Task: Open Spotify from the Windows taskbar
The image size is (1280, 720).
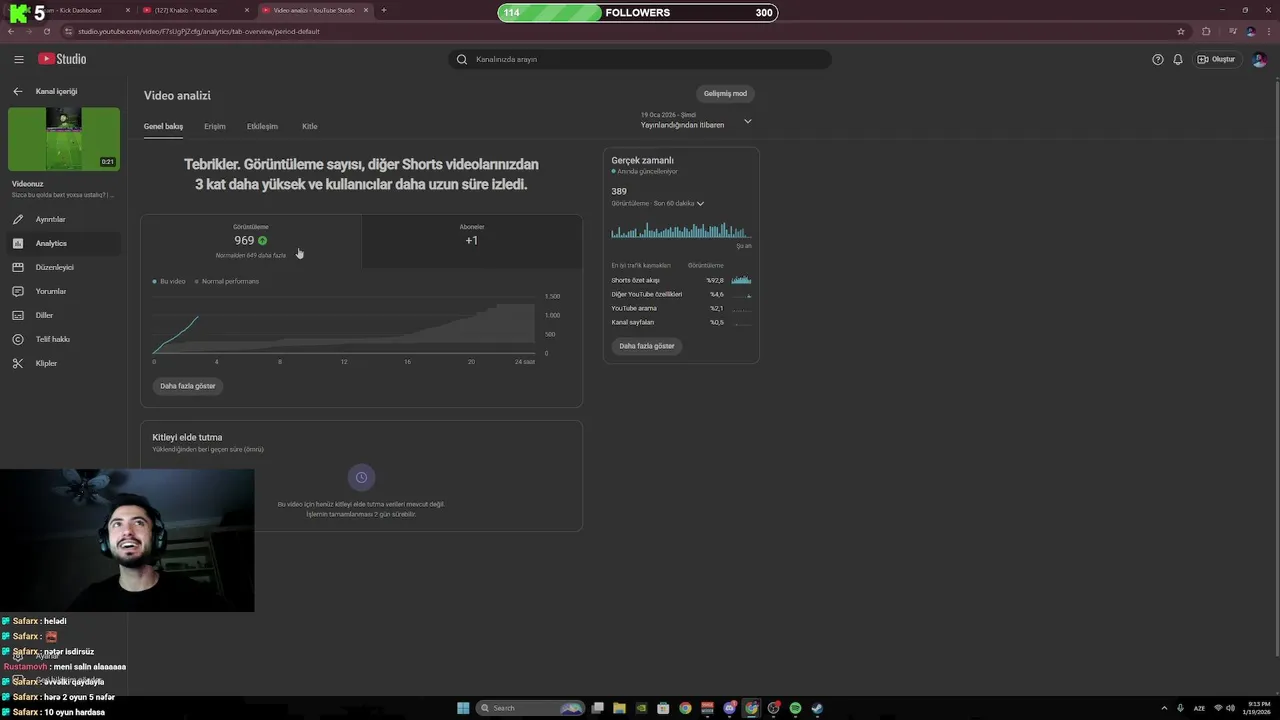Action: tap(795, 708)
